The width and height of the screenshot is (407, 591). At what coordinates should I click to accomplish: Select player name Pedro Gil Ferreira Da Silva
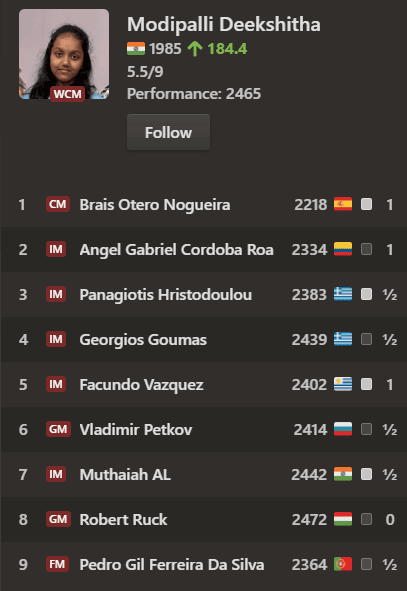172,565
